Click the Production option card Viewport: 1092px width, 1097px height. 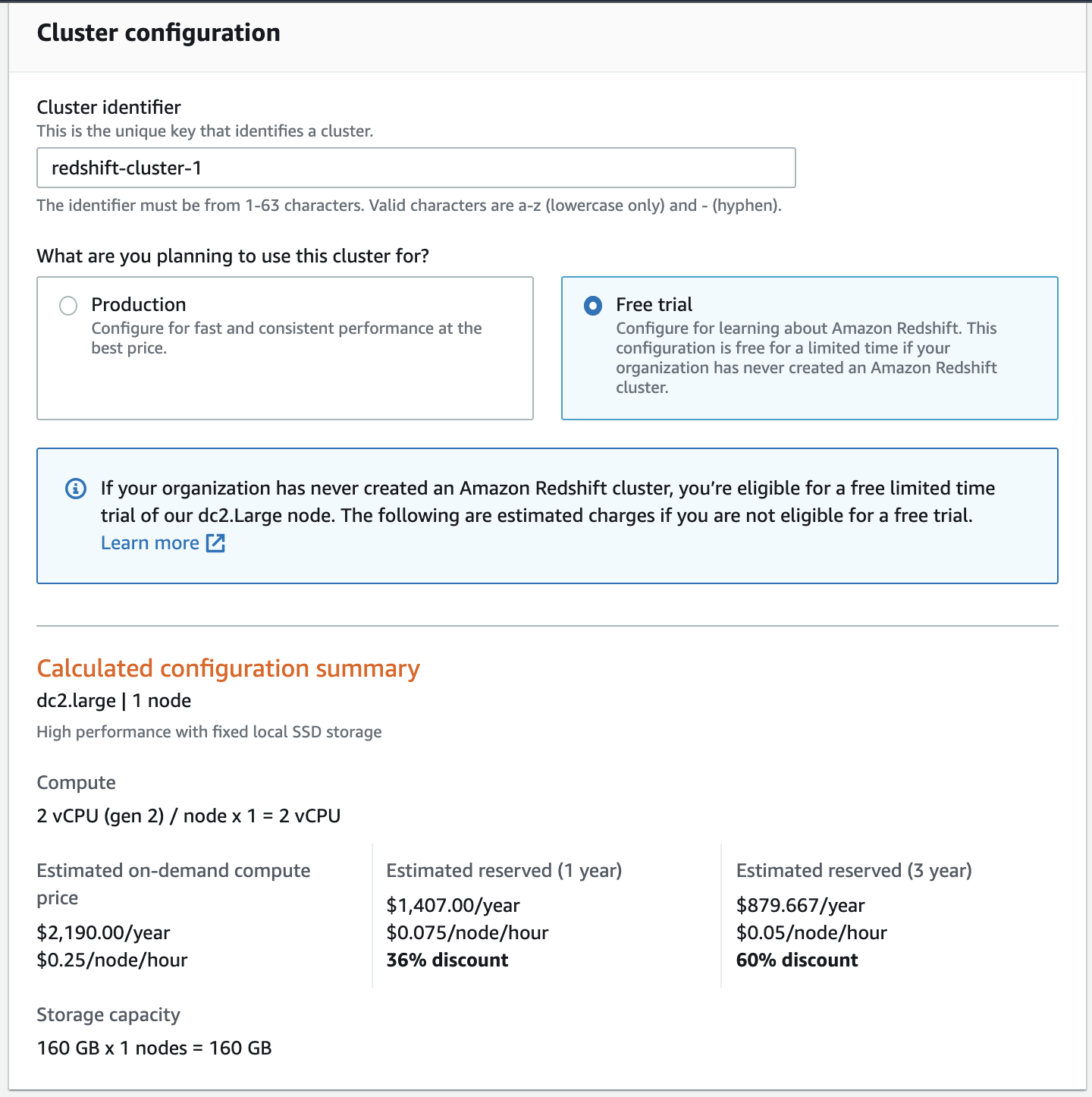(286, 347)
